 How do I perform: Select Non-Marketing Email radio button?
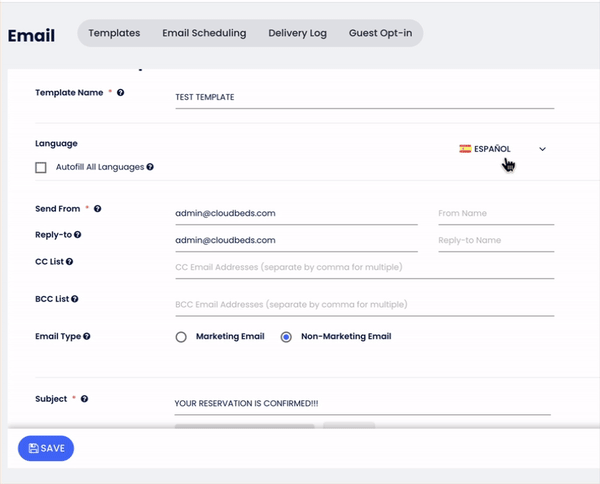click(x=286, y=337)
